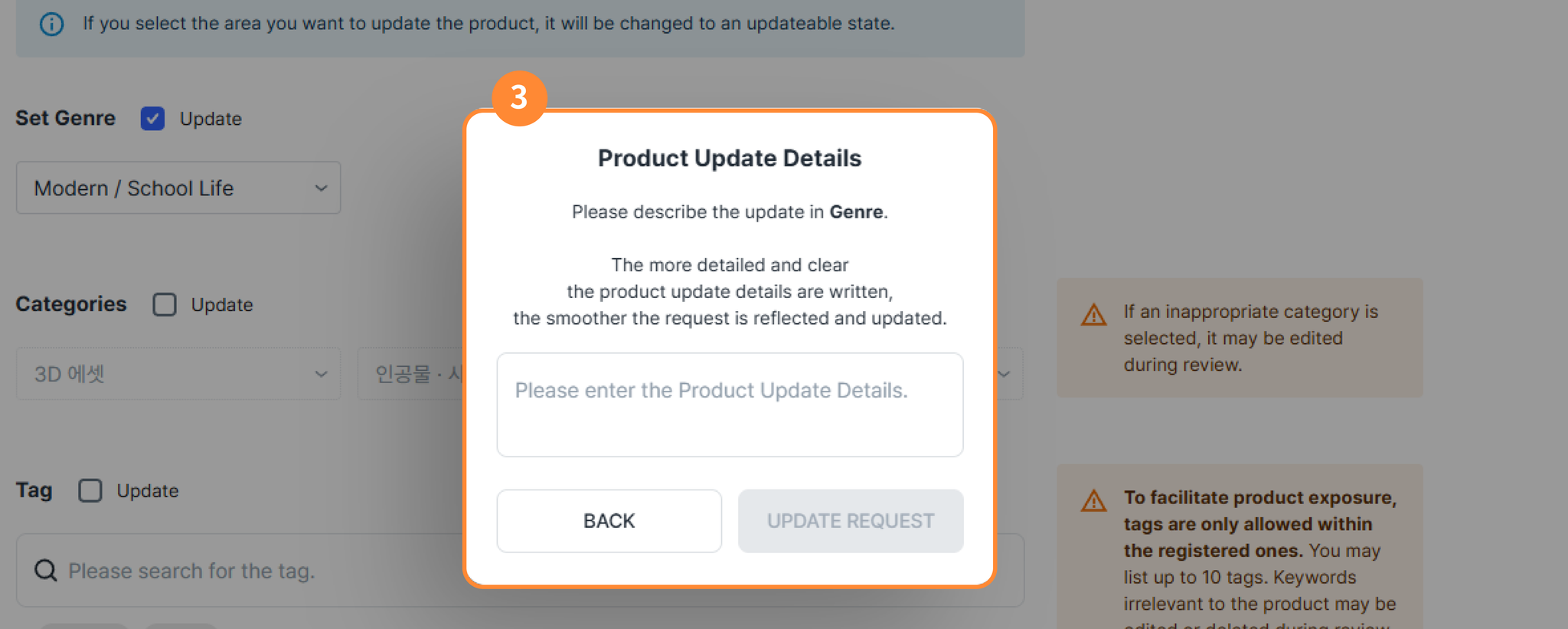This screenshot has width=1568, height=629.
Task: Uncheck the Set Genre Update checkbox
Action: pyautogui.click(x=152, y=119)
